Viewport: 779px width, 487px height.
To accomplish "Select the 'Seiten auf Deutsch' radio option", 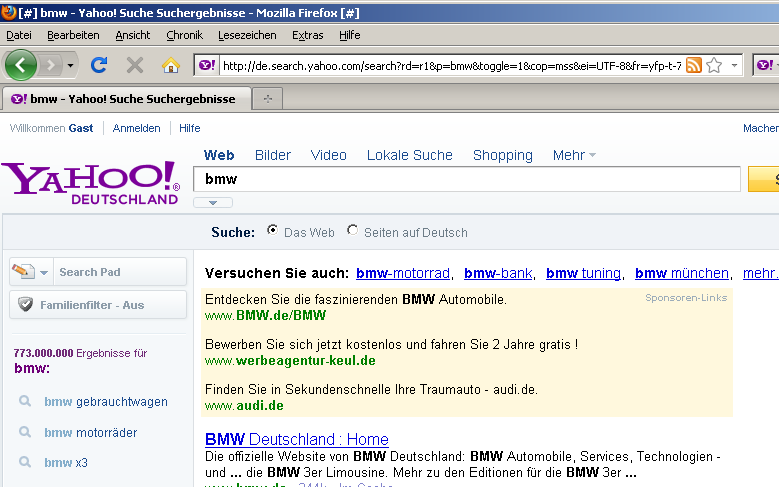I will click(x=352, y=231).
